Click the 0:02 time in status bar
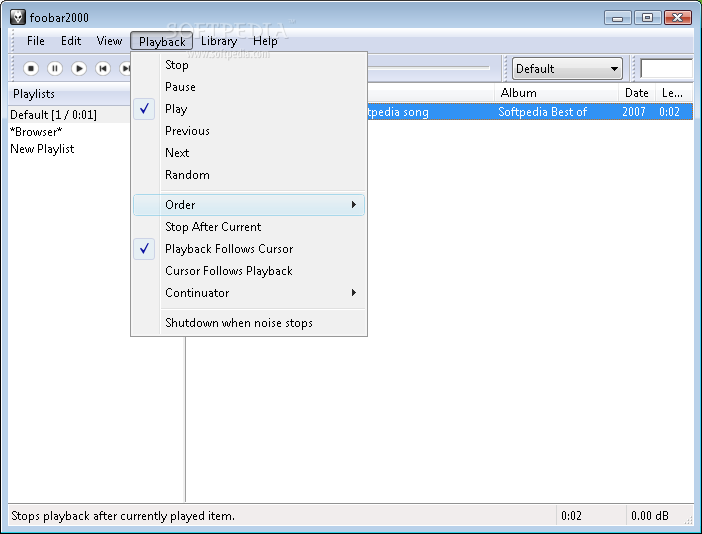Screen dimensions: 702x534 tap(571, 516)
